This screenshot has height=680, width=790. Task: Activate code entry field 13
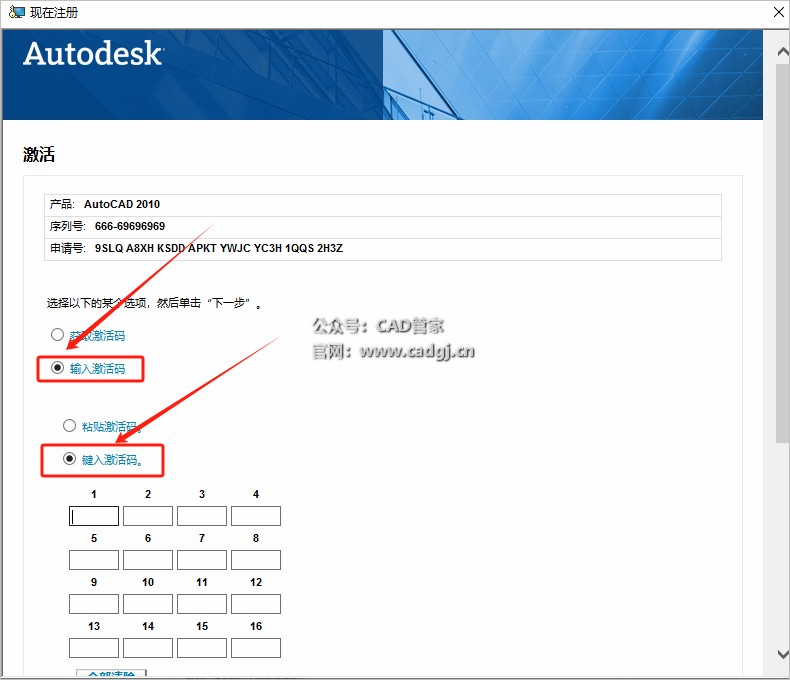(94, 648)
